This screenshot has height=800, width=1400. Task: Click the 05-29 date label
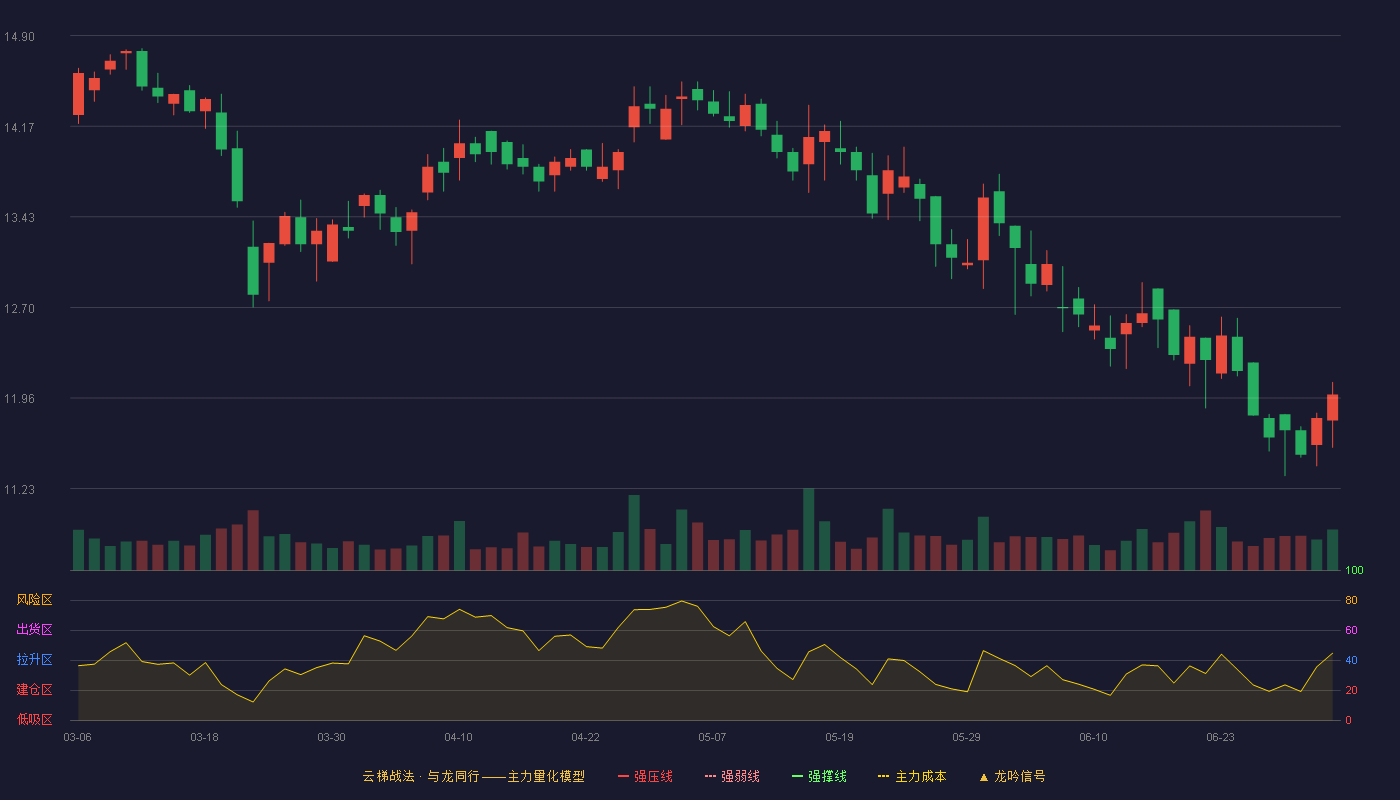pos(966,737)
